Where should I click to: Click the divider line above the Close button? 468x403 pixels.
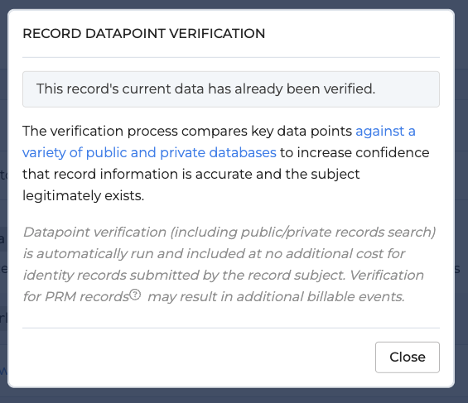(231, 328)
